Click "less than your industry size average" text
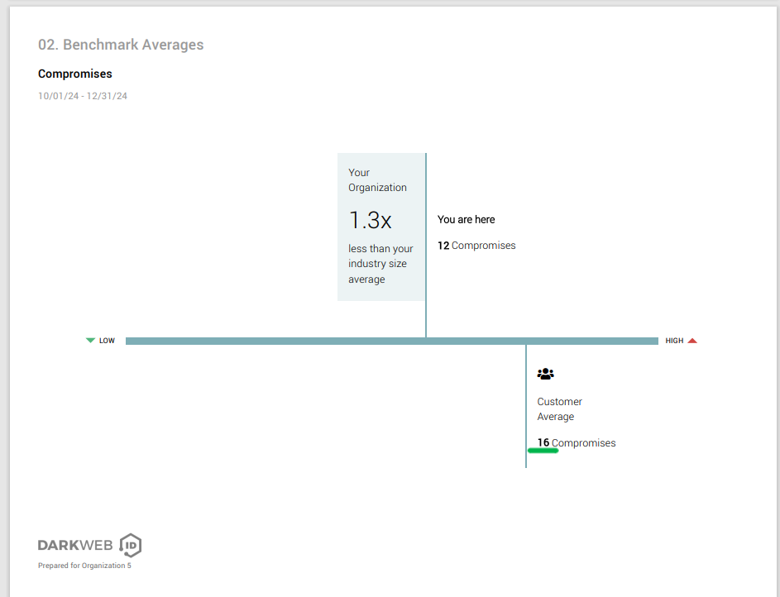780x597 pixels. point(380,264)
